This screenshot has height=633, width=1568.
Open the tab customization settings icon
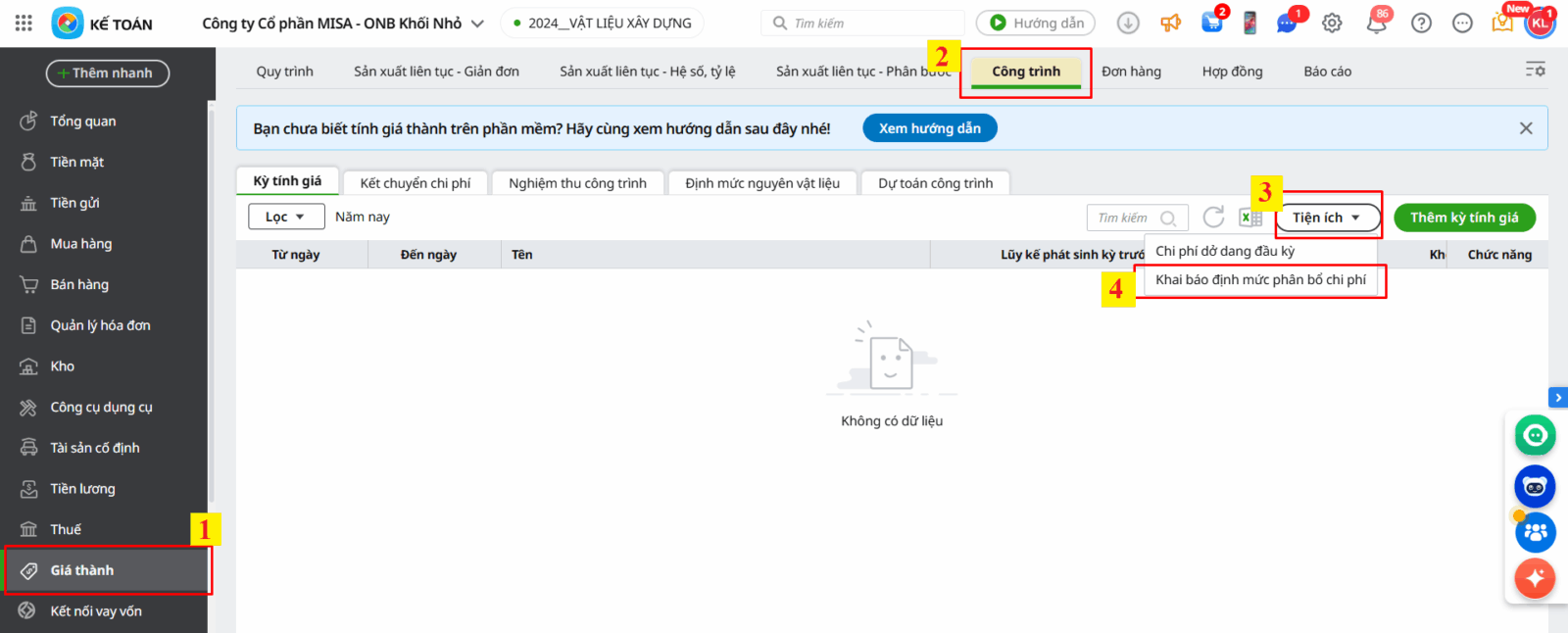click(x=1536, y=70)
